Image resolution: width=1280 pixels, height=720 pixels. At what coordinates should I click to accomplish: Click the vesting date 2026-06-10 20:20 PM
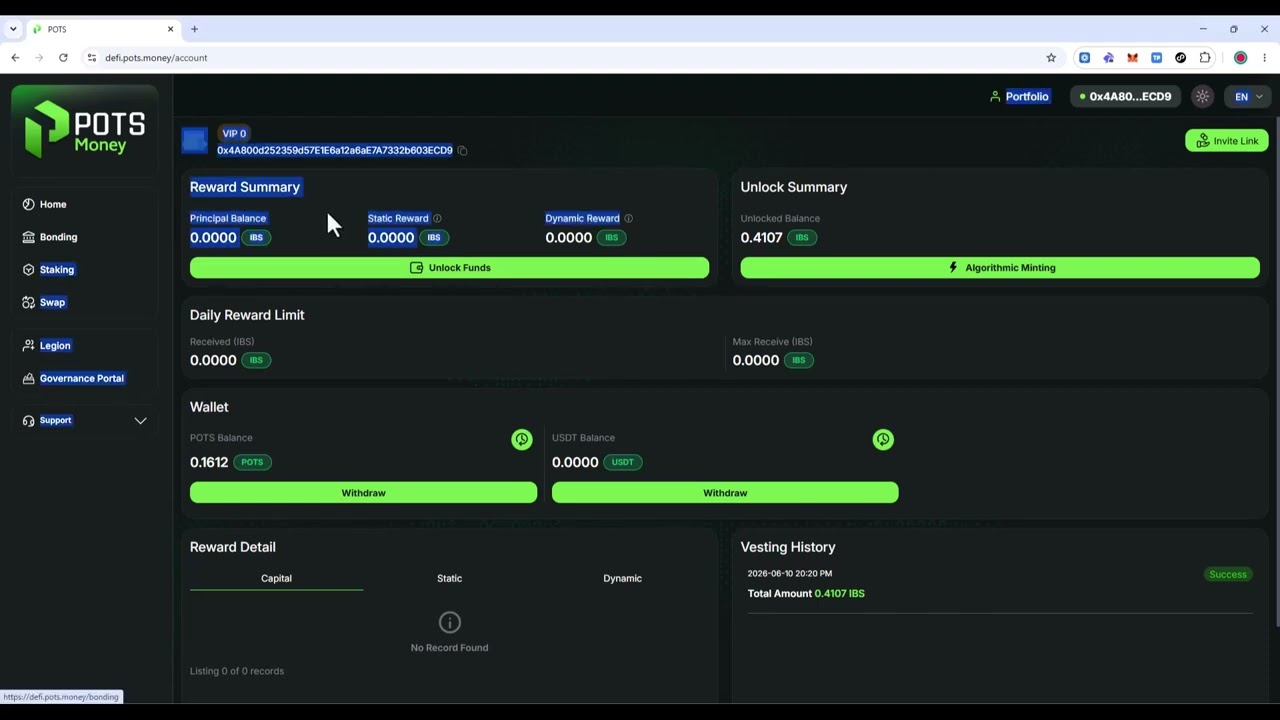point(790,574)
